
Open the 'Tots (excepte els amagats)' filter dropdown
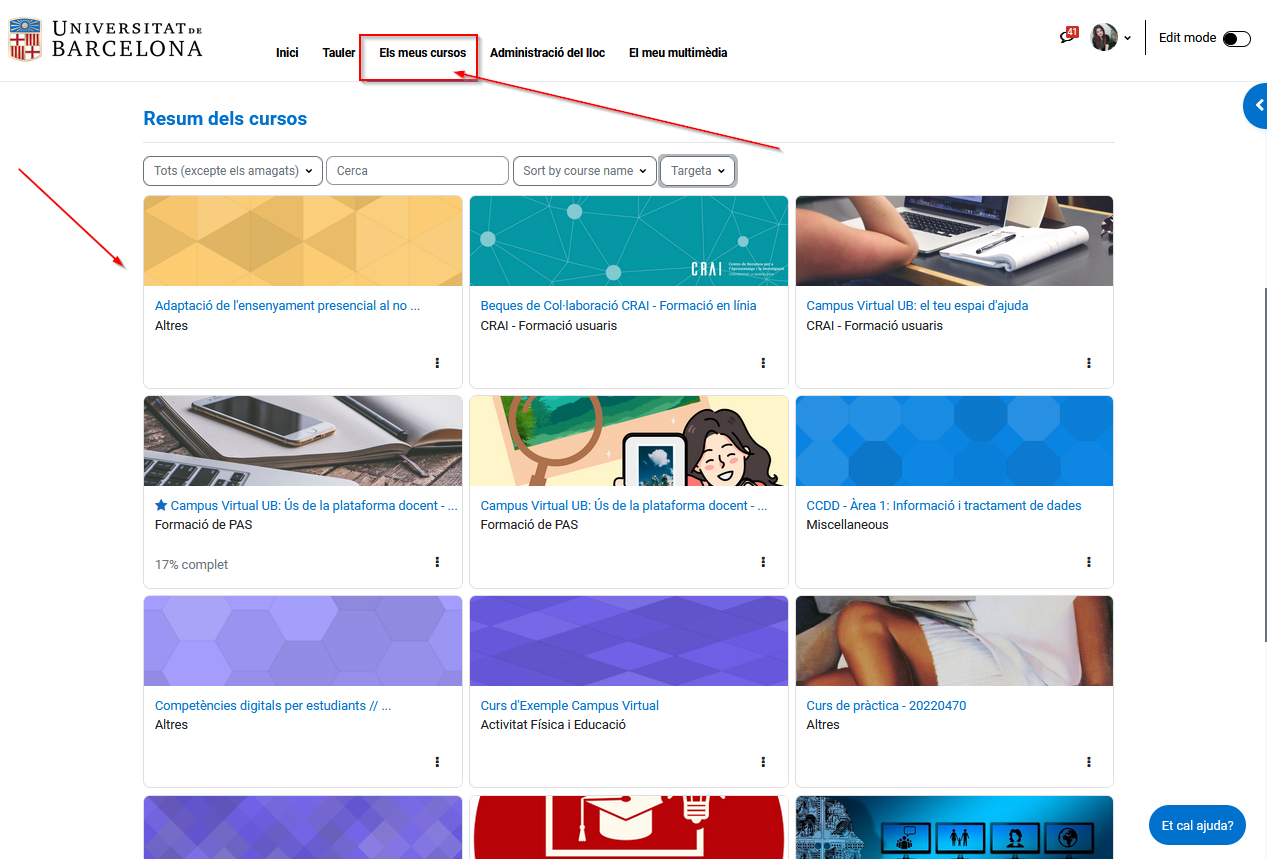pos(232,170)
